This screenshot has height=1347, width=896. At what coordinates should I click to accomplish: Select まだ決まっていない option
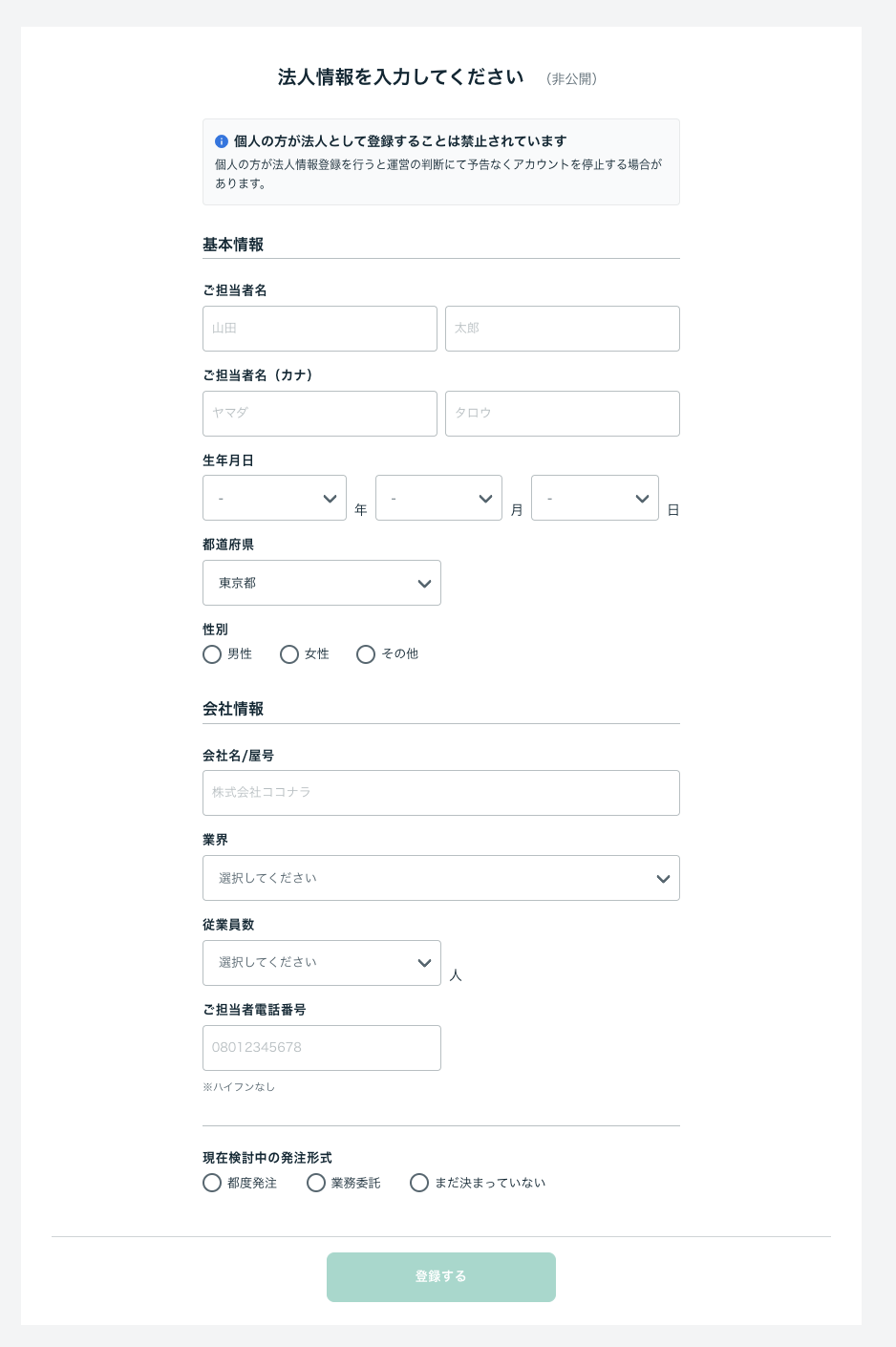point(419,1183)
